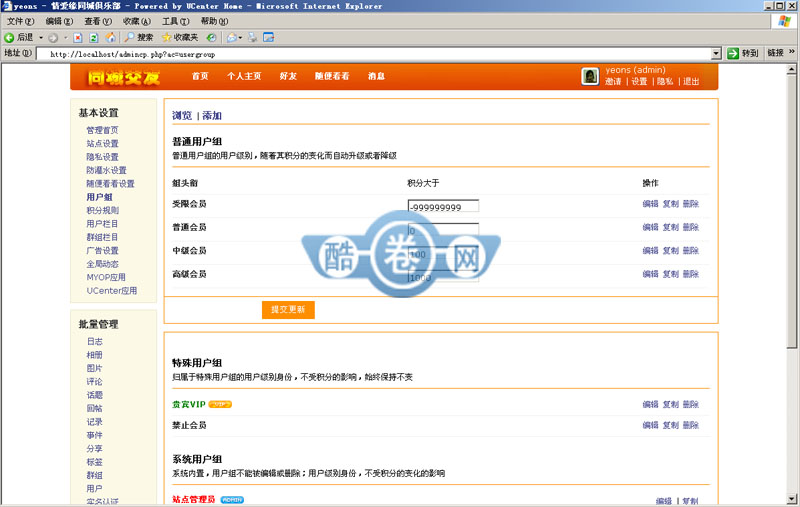Open the 查看 menu
The width and height of the screenshot is (800, 507).
(97, 21)
